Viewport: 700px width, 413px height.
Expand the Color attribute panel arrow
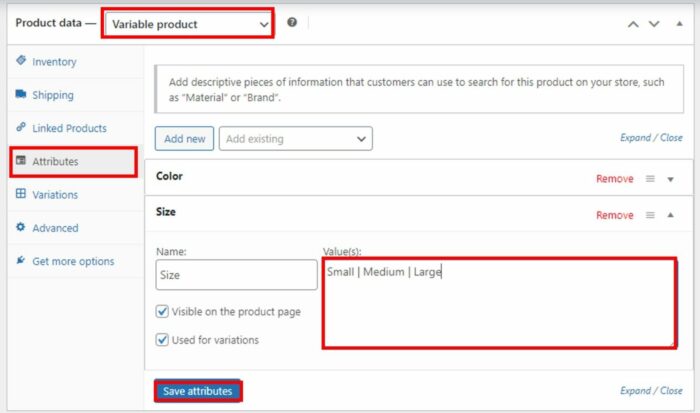click(x=671, y=179)
